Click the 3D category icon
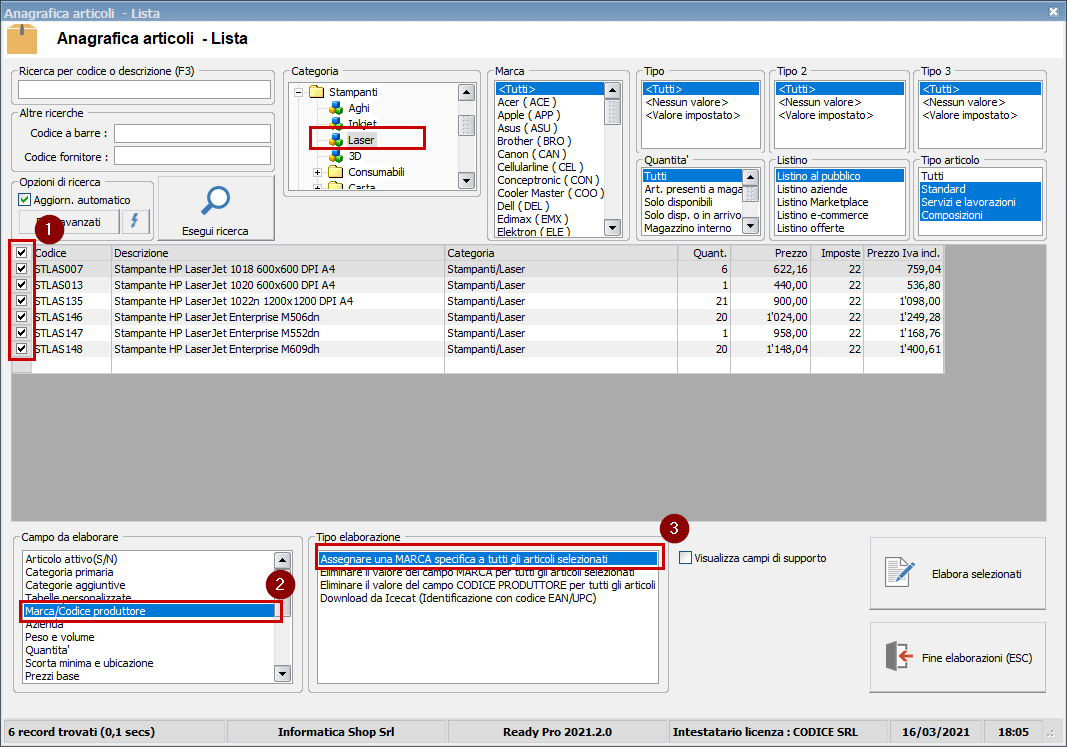Viewport: 1067px width, 747px height. click(336, 156)
